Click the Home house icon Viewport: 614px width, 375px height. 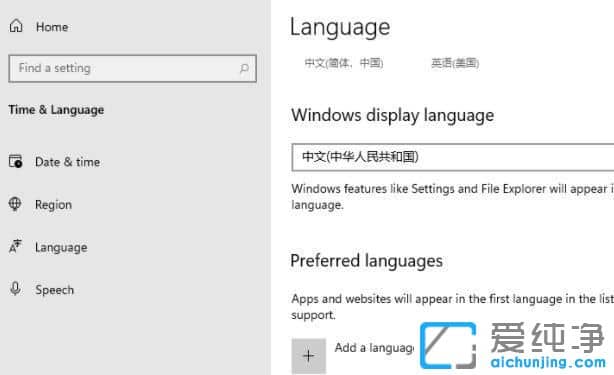pyautogui.click(x=16, y=26)
